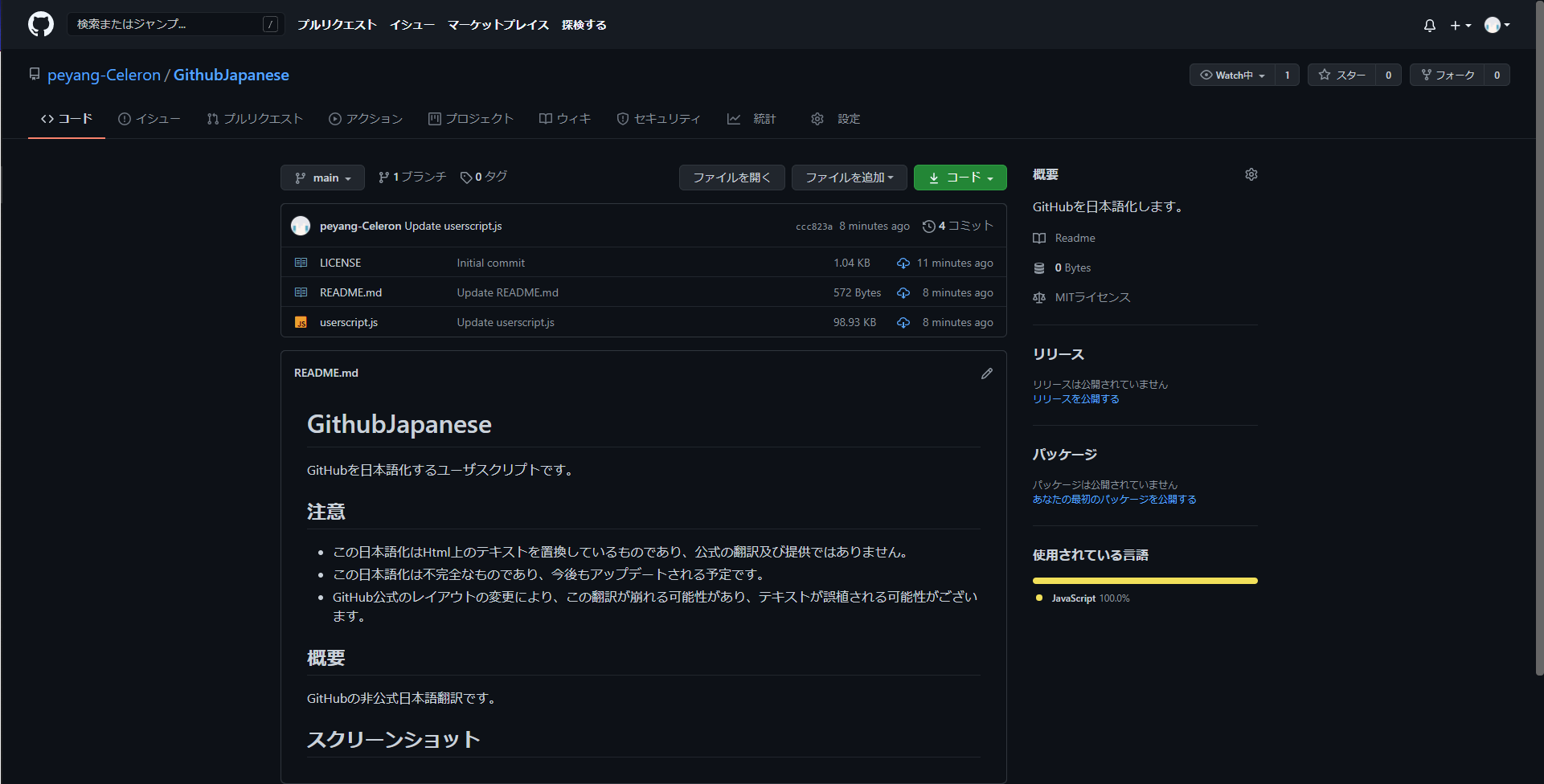The width and height of the screenshot is (1544, 784).
Task: Click the GitHub octocat logo
Action: coord(41,24)
